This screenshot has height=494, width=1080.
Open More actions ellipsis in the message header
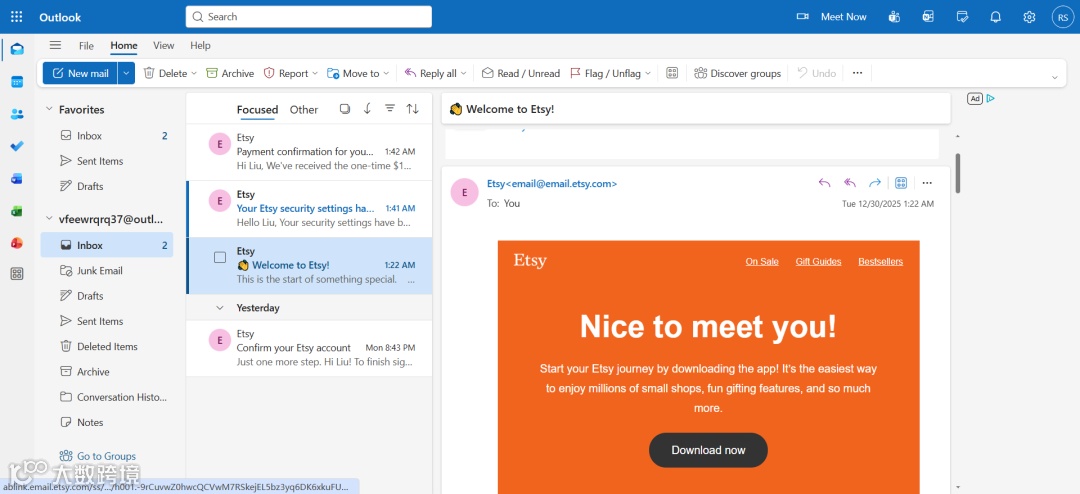click(x=927, y=183)
